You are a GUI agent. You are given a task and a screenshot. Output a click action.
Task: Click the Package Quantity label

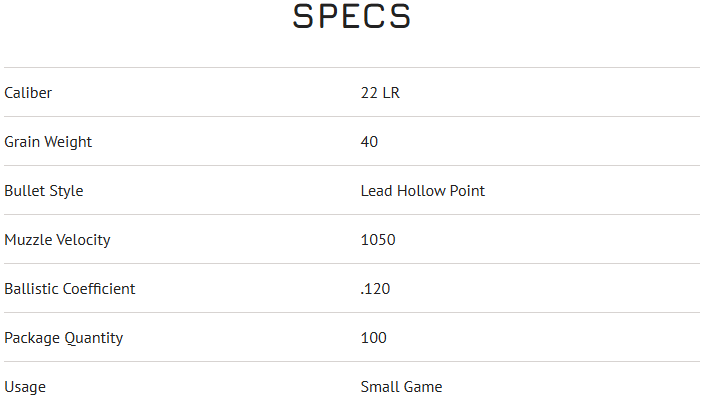click(63, 338)
